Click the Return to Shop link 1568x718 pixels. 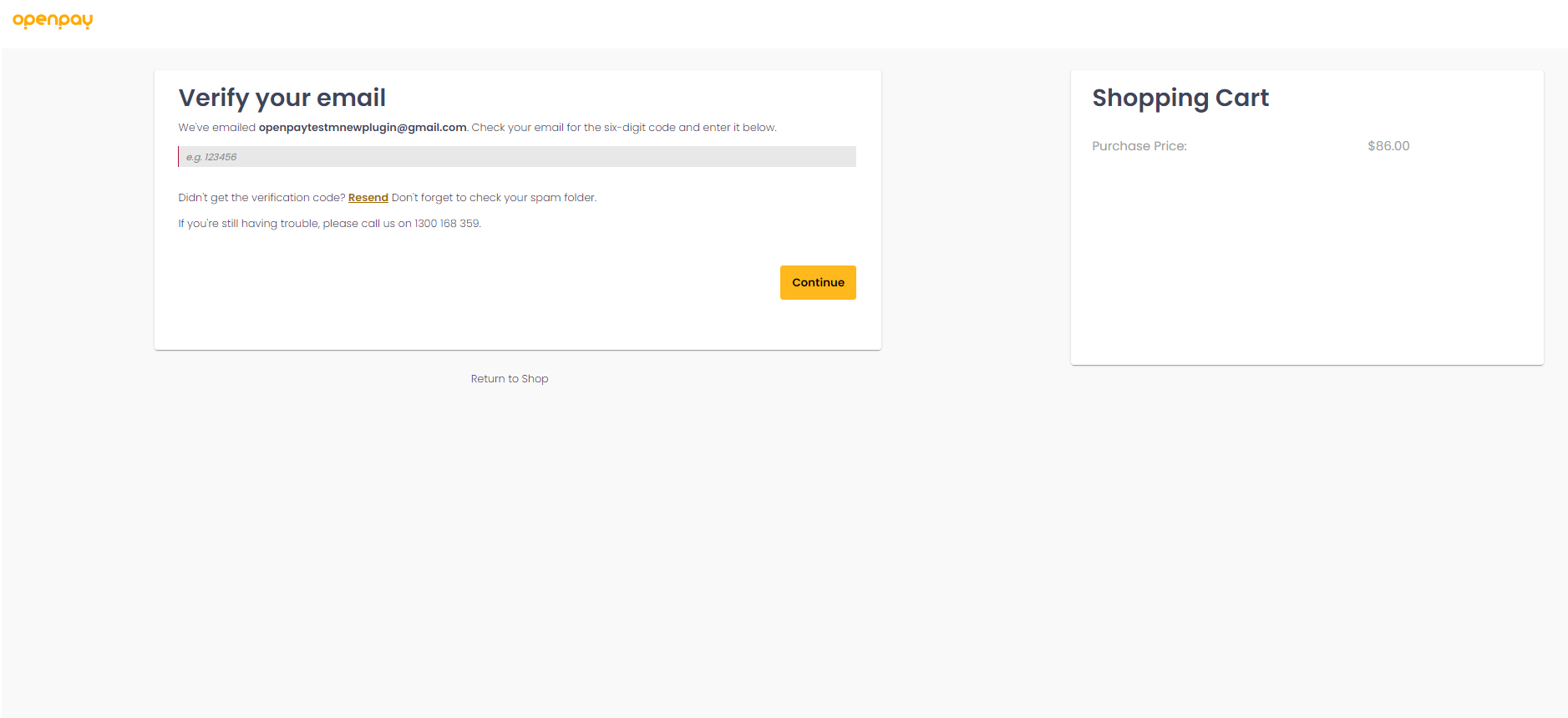click(509, 379)
